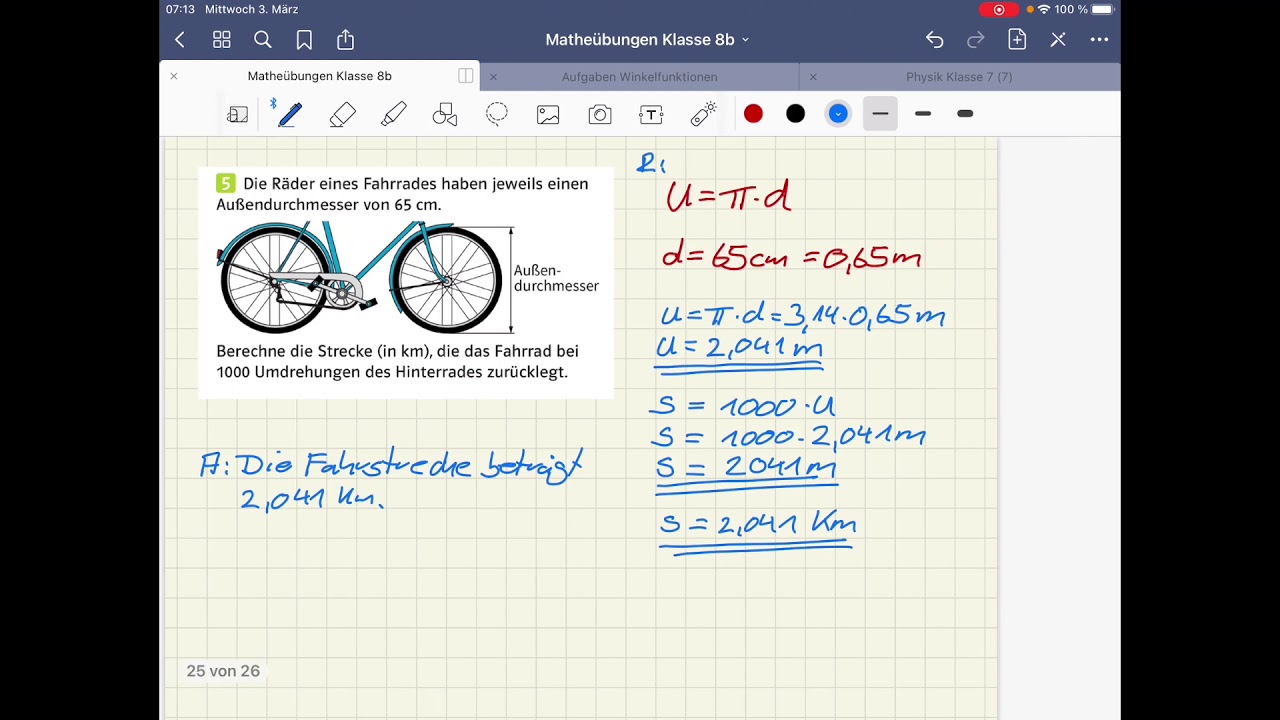Activate the laser pointer tool

(x=703, y=114)
